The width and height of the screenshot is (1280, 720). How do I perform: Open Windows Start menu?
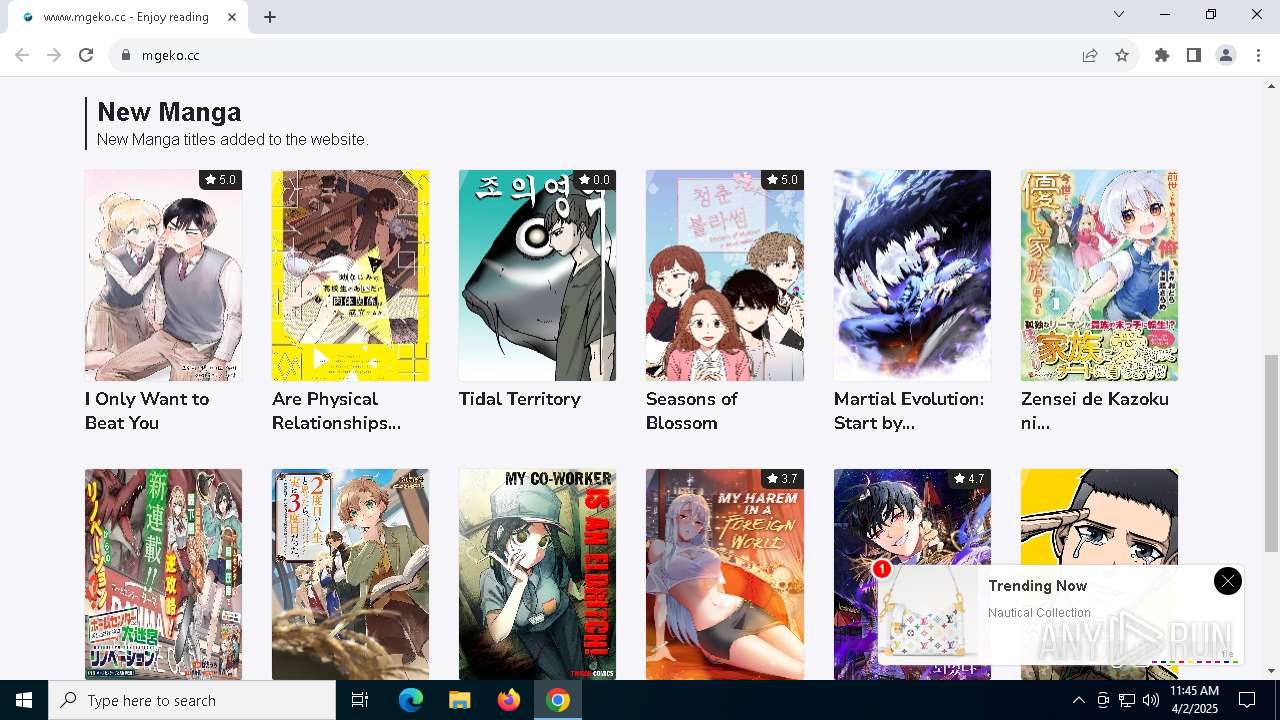coord(24,700)
